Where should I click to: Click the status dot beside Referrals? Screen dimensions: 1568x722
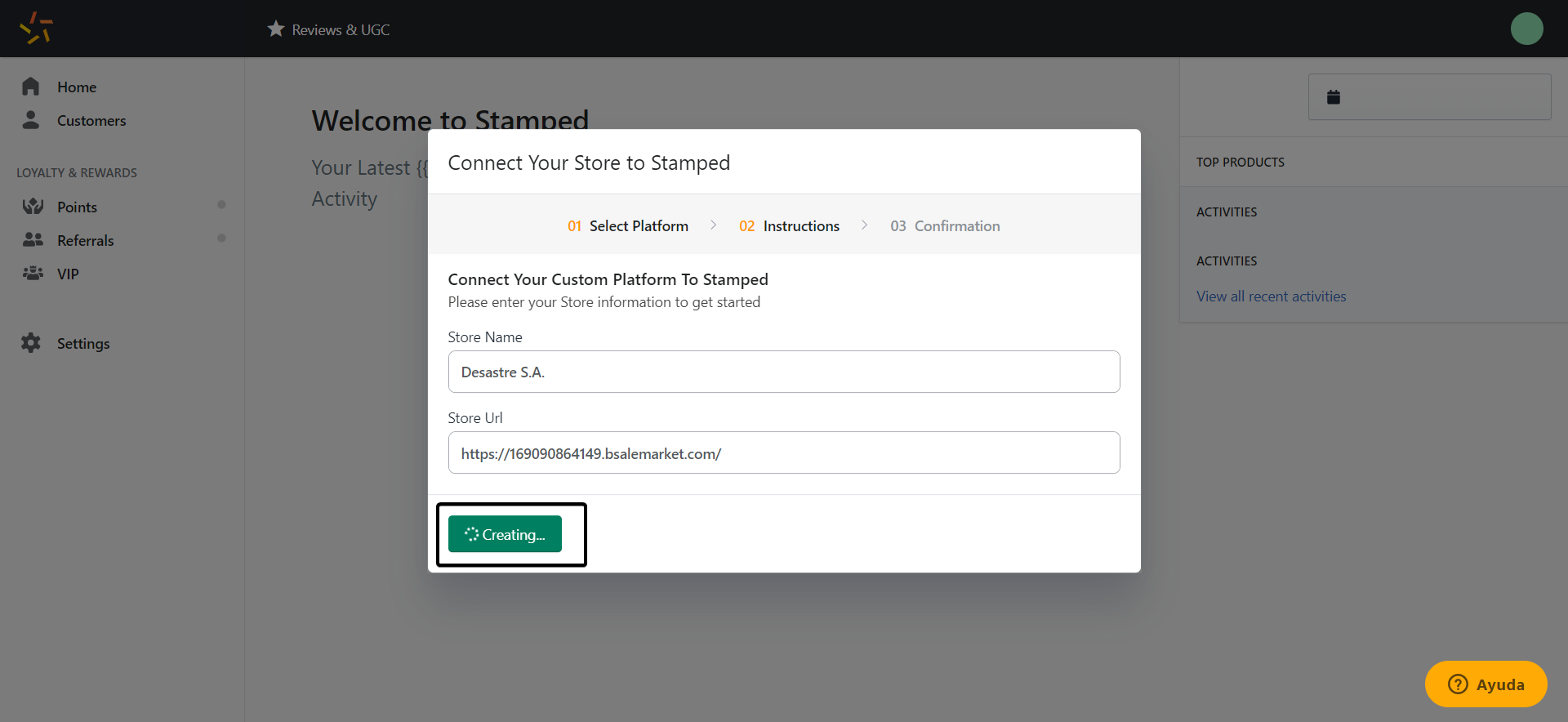tap(221, 238)
